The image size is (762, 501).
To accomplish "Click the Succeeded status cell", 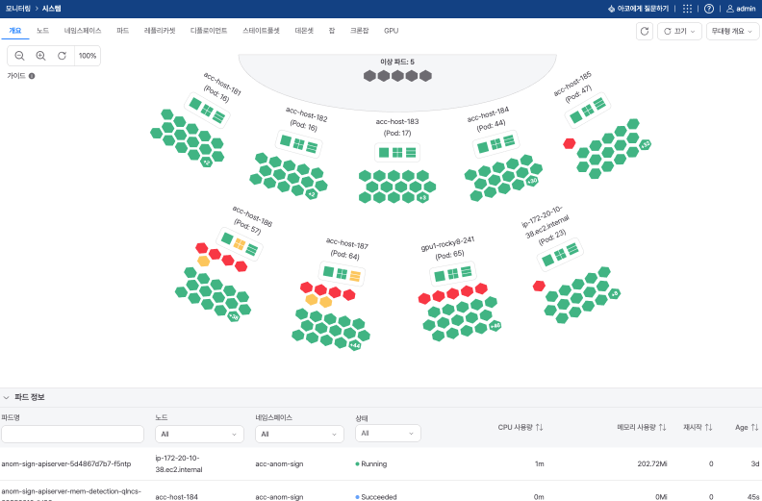I will click(x=376, y=497).
